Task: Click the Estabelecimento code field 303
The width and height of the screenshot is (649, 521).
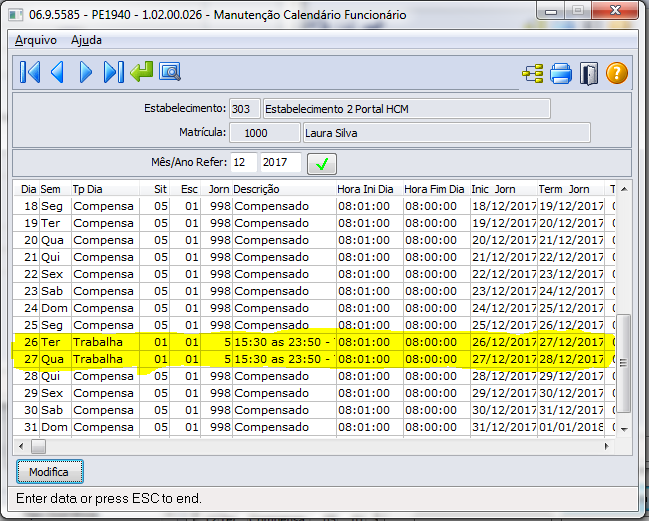Action: [245, 109]
